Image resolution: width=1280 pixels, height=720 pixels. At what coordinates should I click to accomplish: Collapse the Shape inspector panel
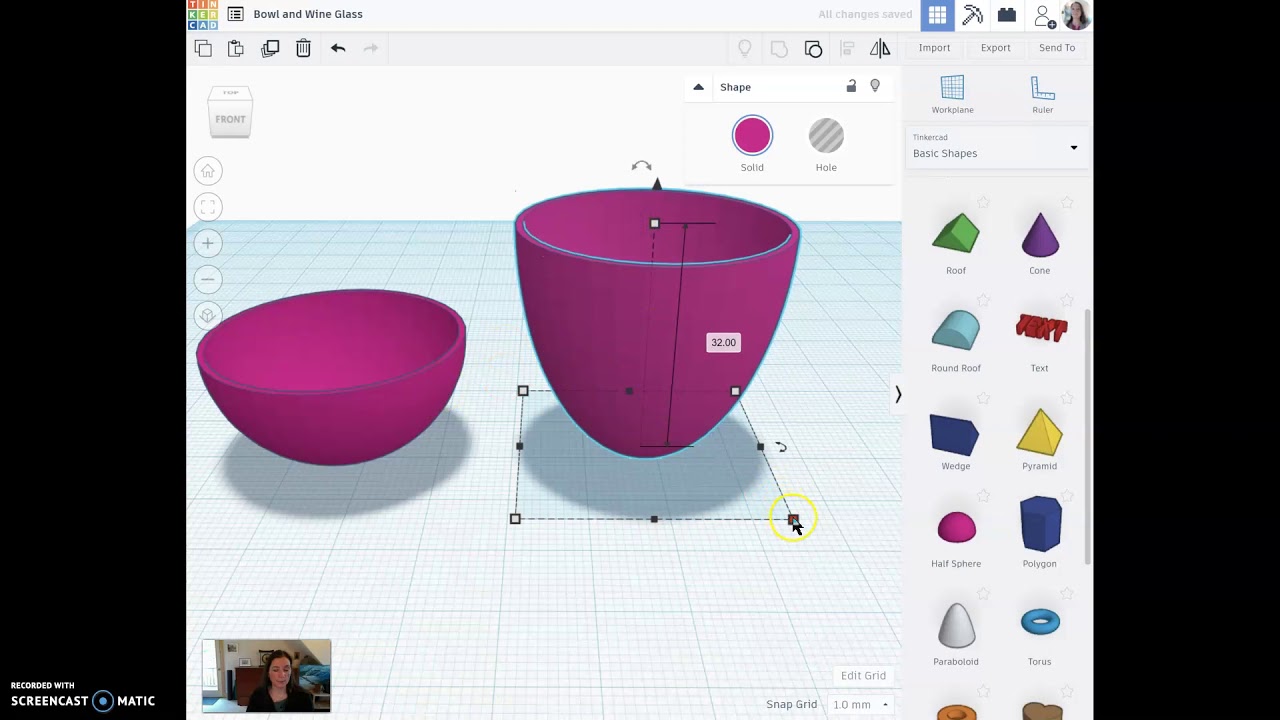[699, 87]
